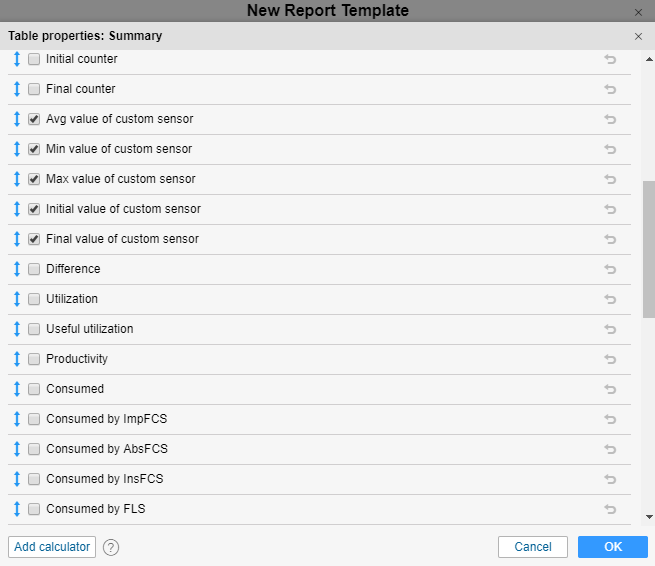Click the scrollbar down arrow
Screen dimensions: 655x566
tap(649, 517)
